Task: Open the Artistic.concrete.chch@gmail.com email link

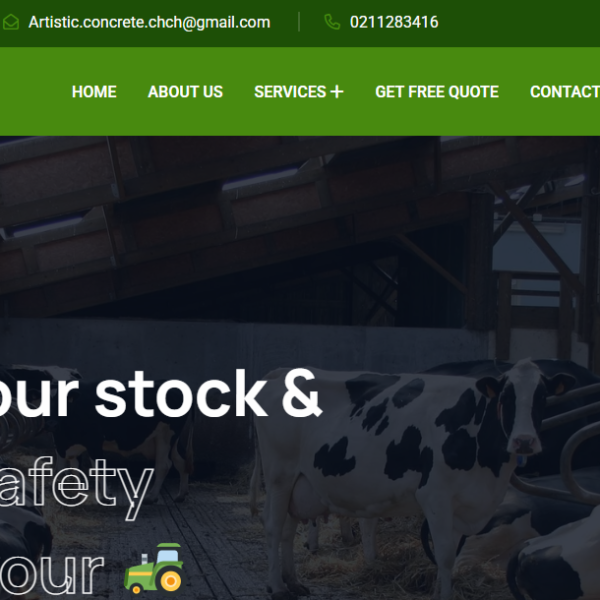Action: 149,22
